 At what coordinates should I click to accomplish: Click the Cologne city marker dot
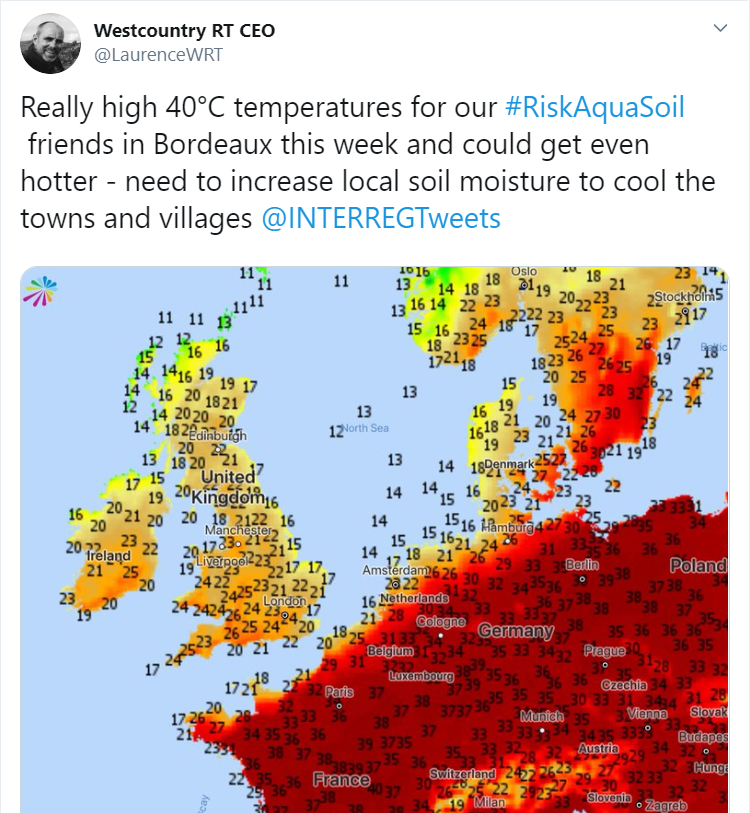[440, 635]
